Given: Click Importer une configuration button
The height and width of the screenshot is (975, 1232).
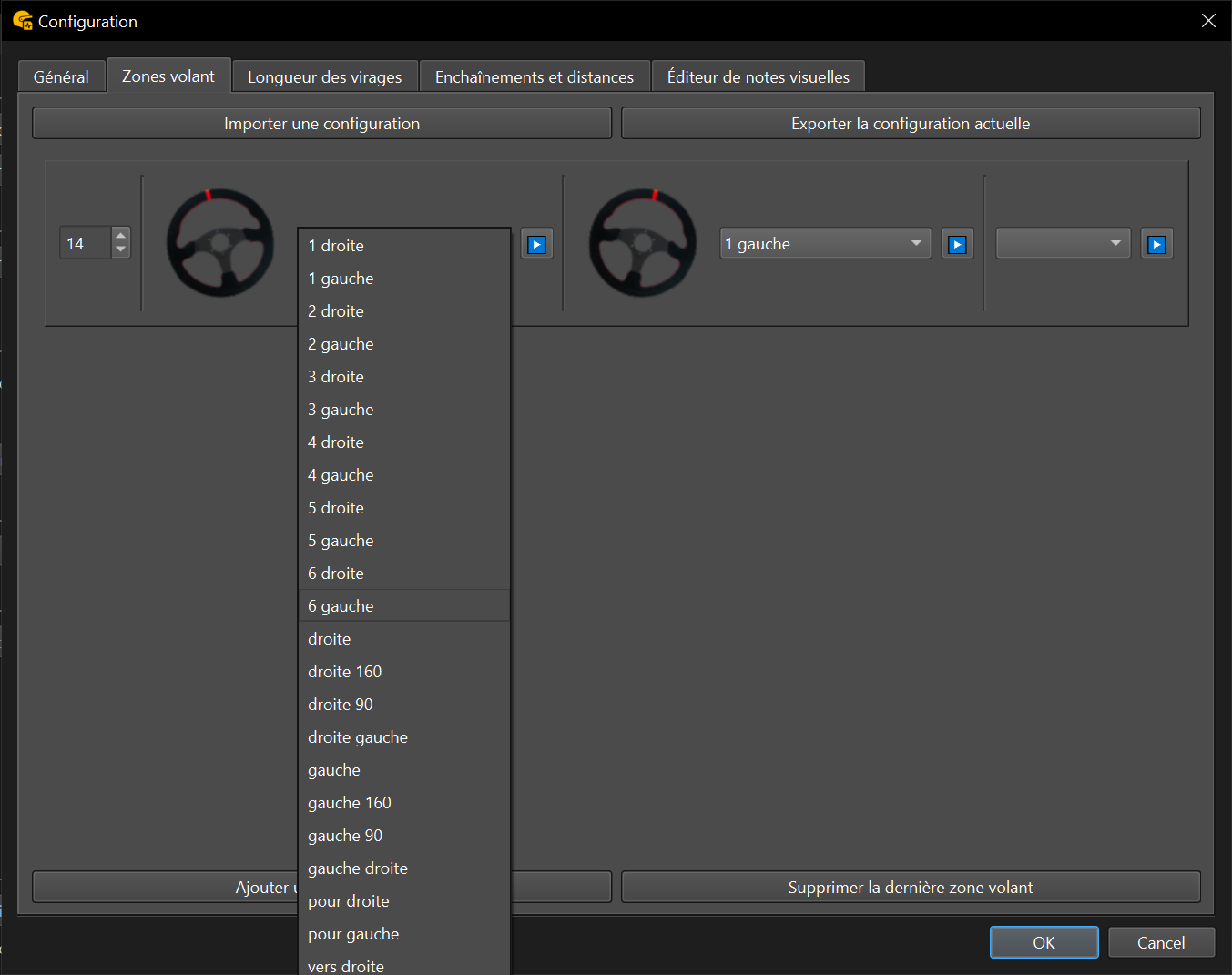Looking at the screenshot, I should click(321, 124).
